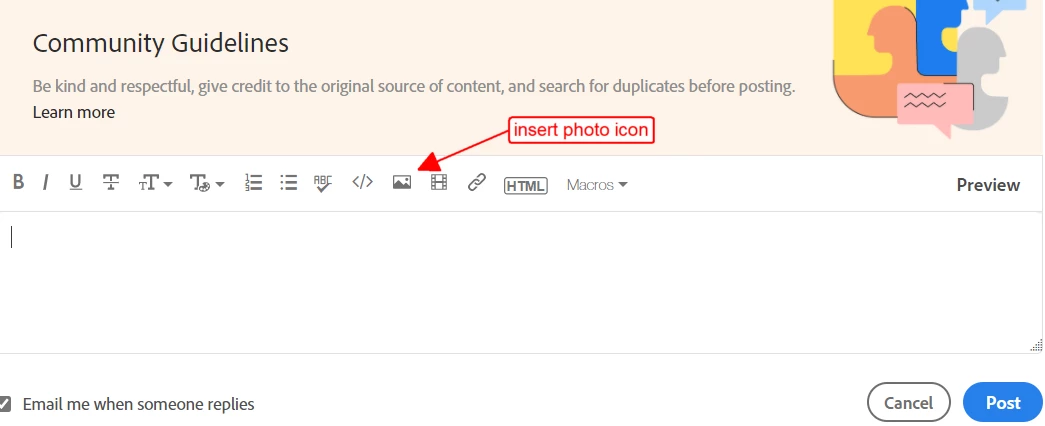Cancel the reply with Cancel button
The height and width of the screenshot is (426, 1045).
click(x=908, y=403)
